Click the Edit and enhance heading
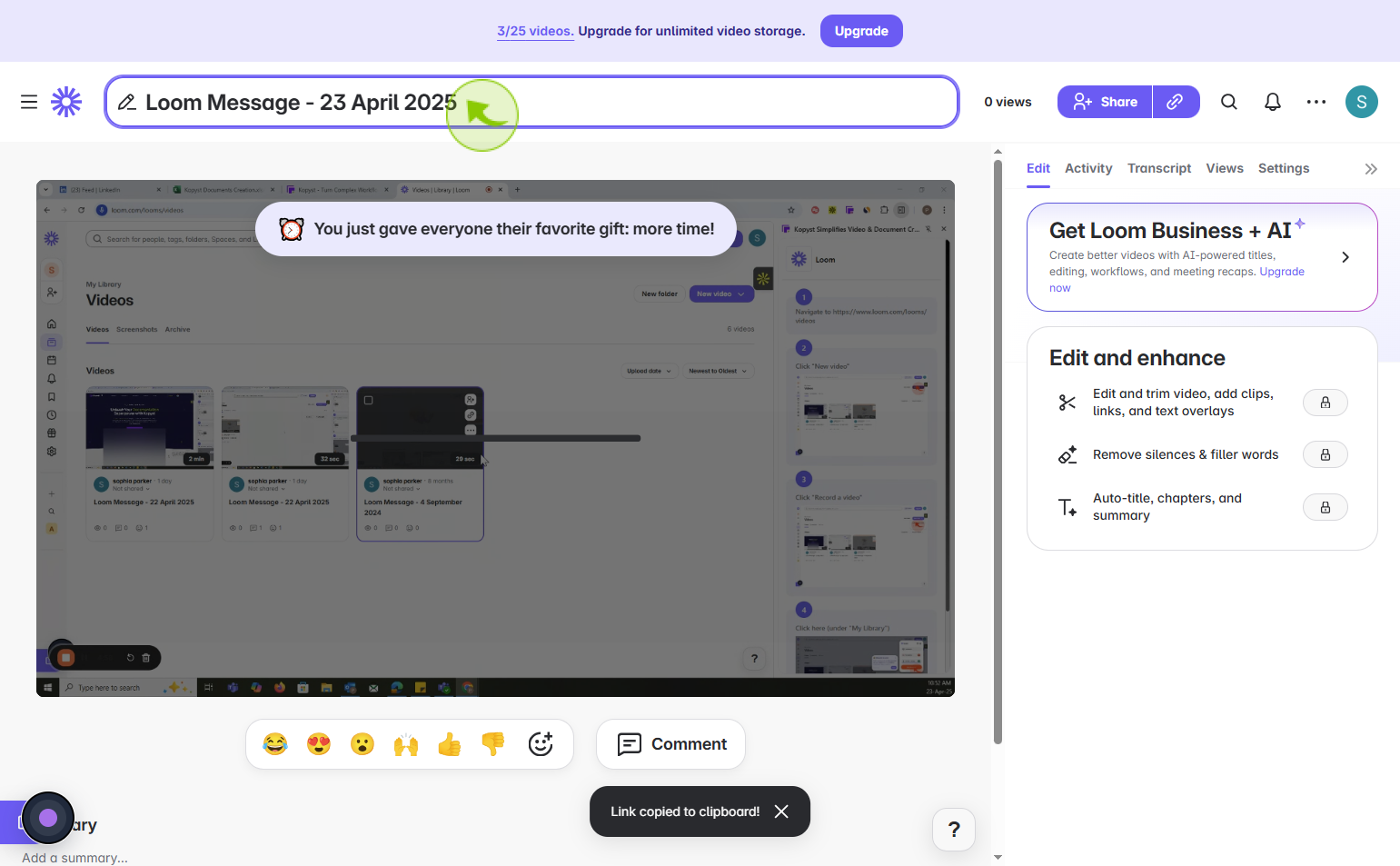 pyautogui.click(x=1137, y=358)
